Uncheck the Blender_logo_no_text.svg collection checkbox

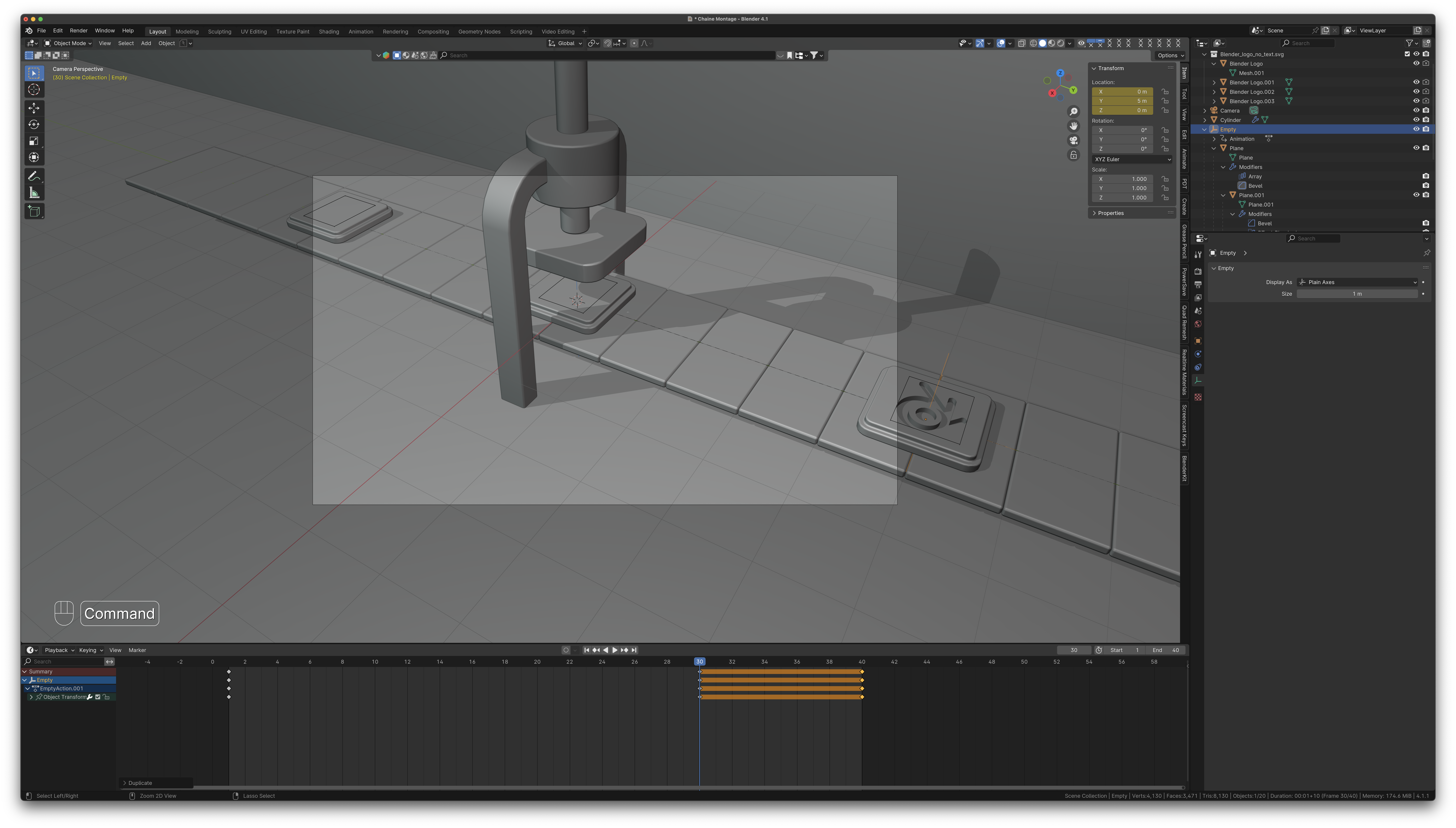tap(1407, 54)
